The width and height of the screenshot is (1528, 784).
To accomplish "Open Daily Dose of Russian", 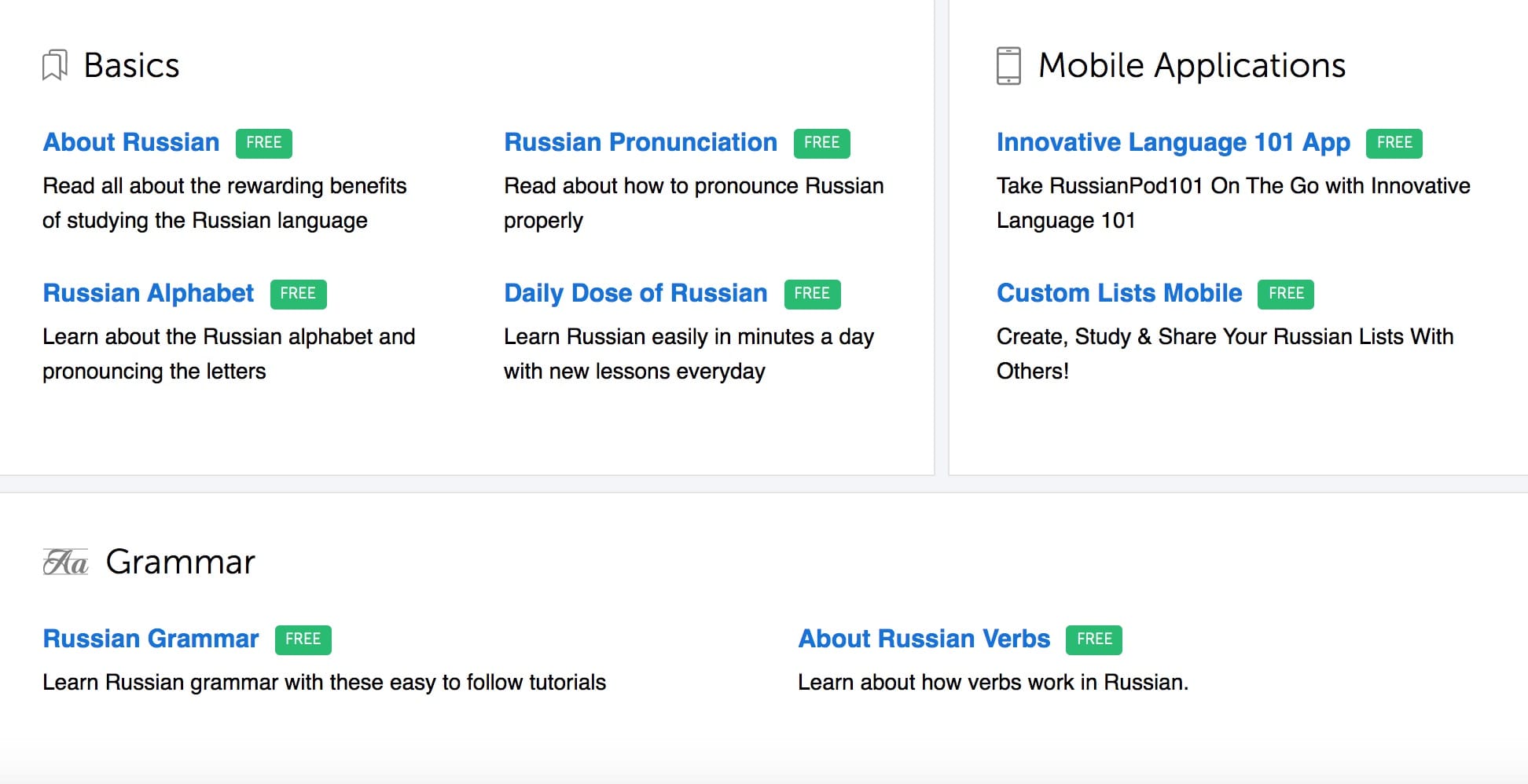I will (636, 293).
